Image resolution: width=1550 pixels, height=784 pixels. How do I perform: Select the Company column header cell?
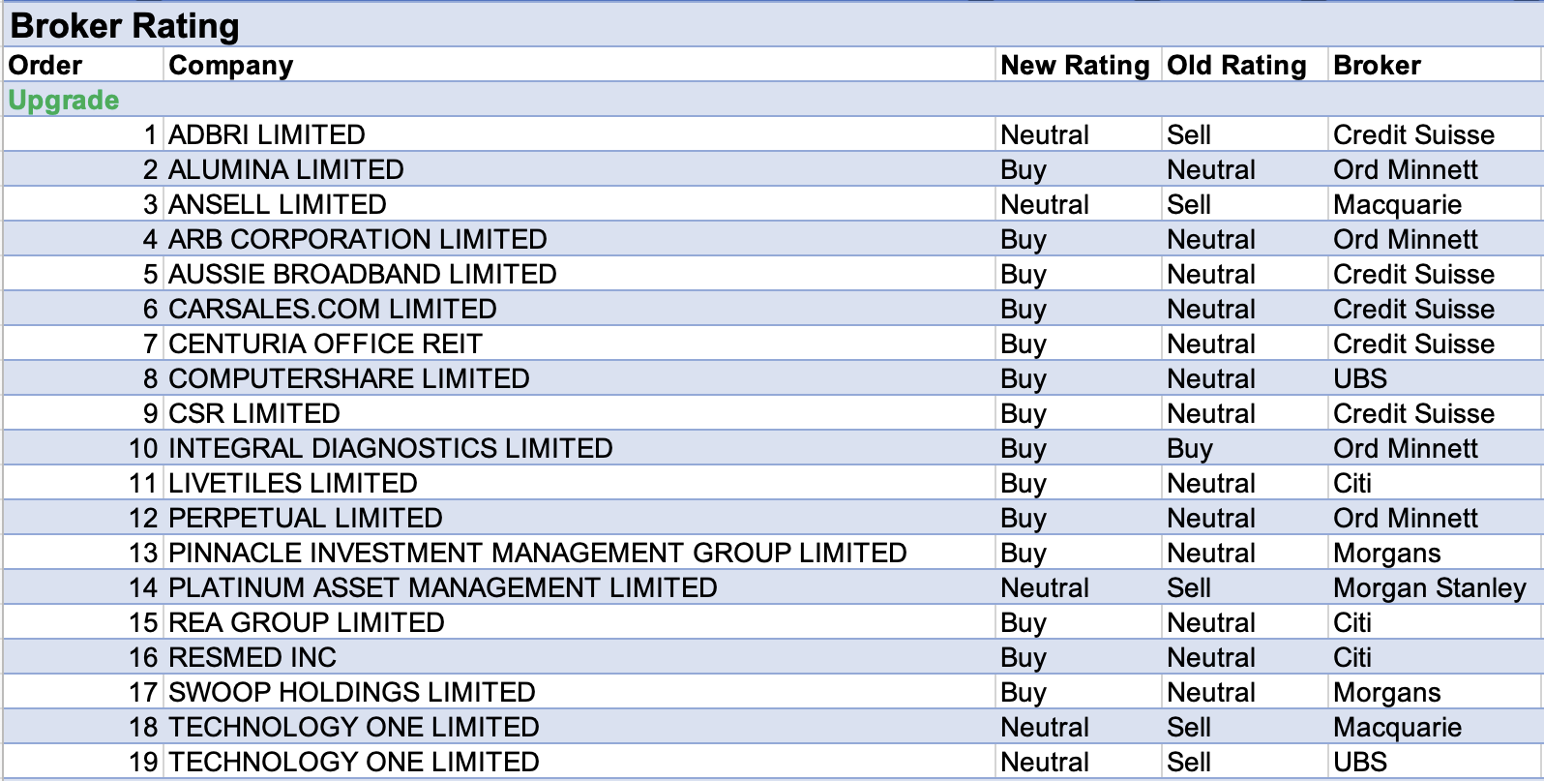231,66
